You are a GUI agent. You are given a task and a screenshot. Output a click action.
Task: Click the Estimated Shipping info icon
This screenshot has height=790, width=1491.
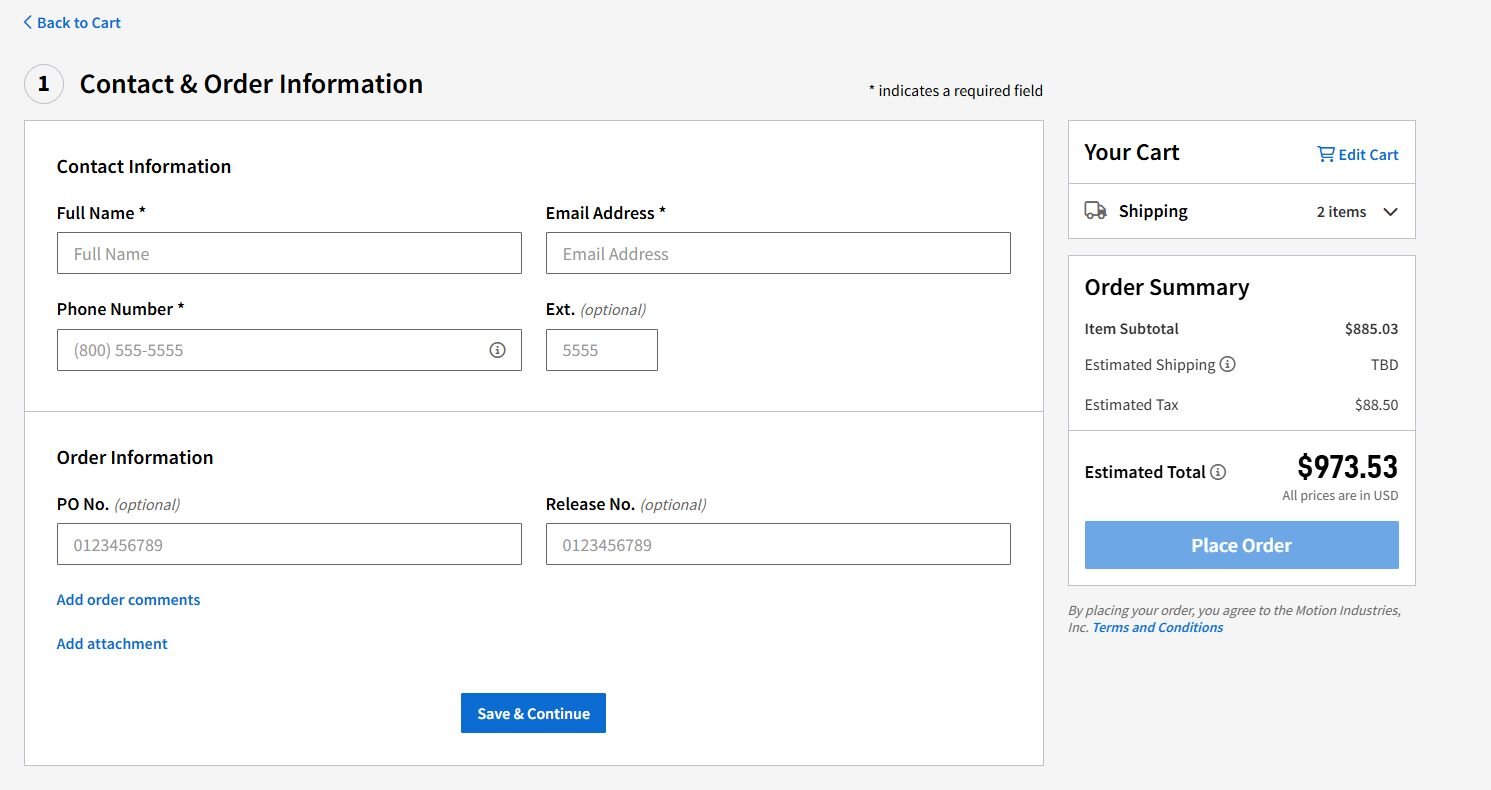point(1228,365)
